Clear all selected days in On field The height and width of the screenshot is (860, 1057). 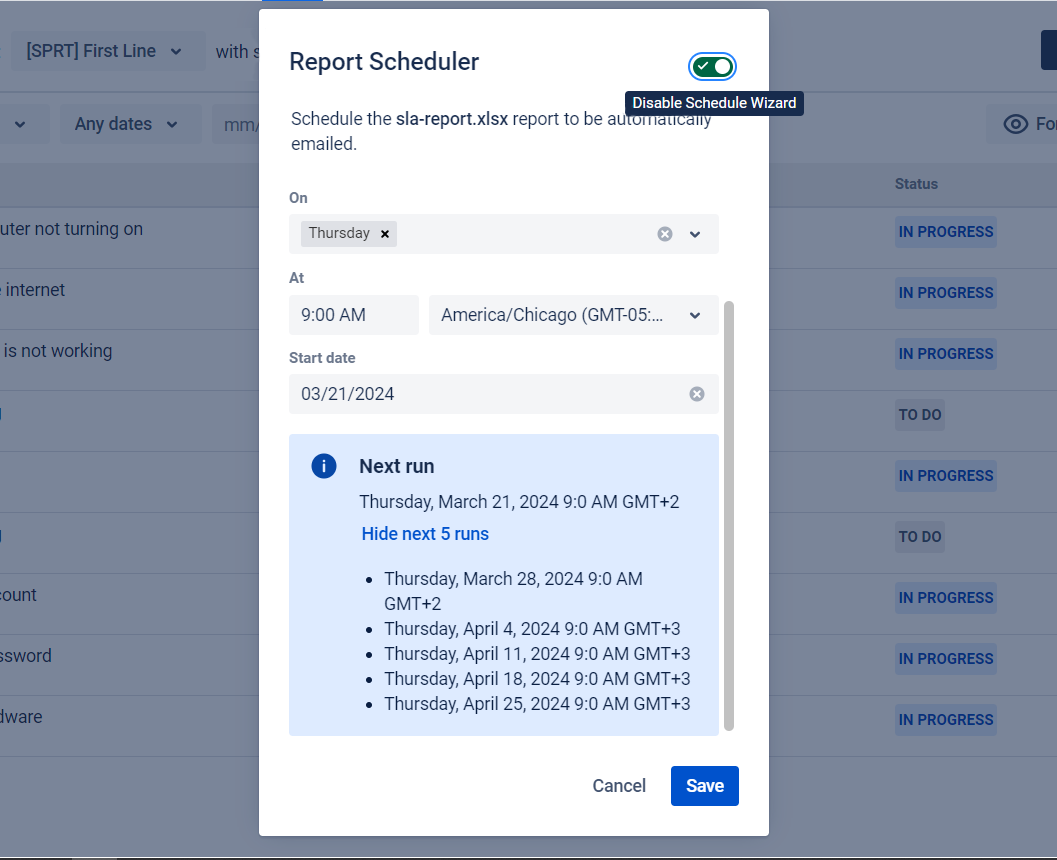665,234
